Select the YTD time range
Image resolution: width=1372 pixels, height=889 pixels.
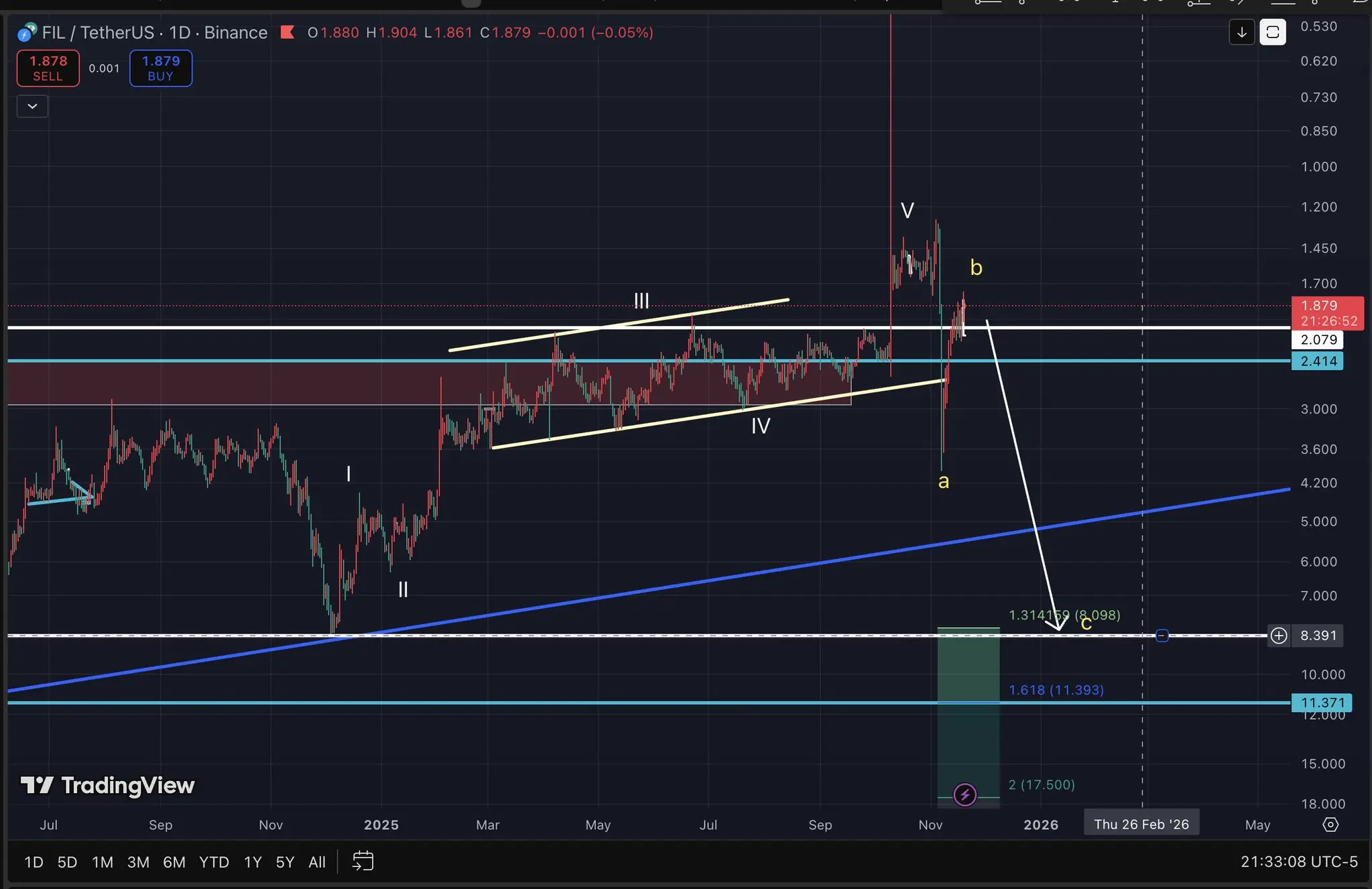pyautogui.click(x=214, y=862)
